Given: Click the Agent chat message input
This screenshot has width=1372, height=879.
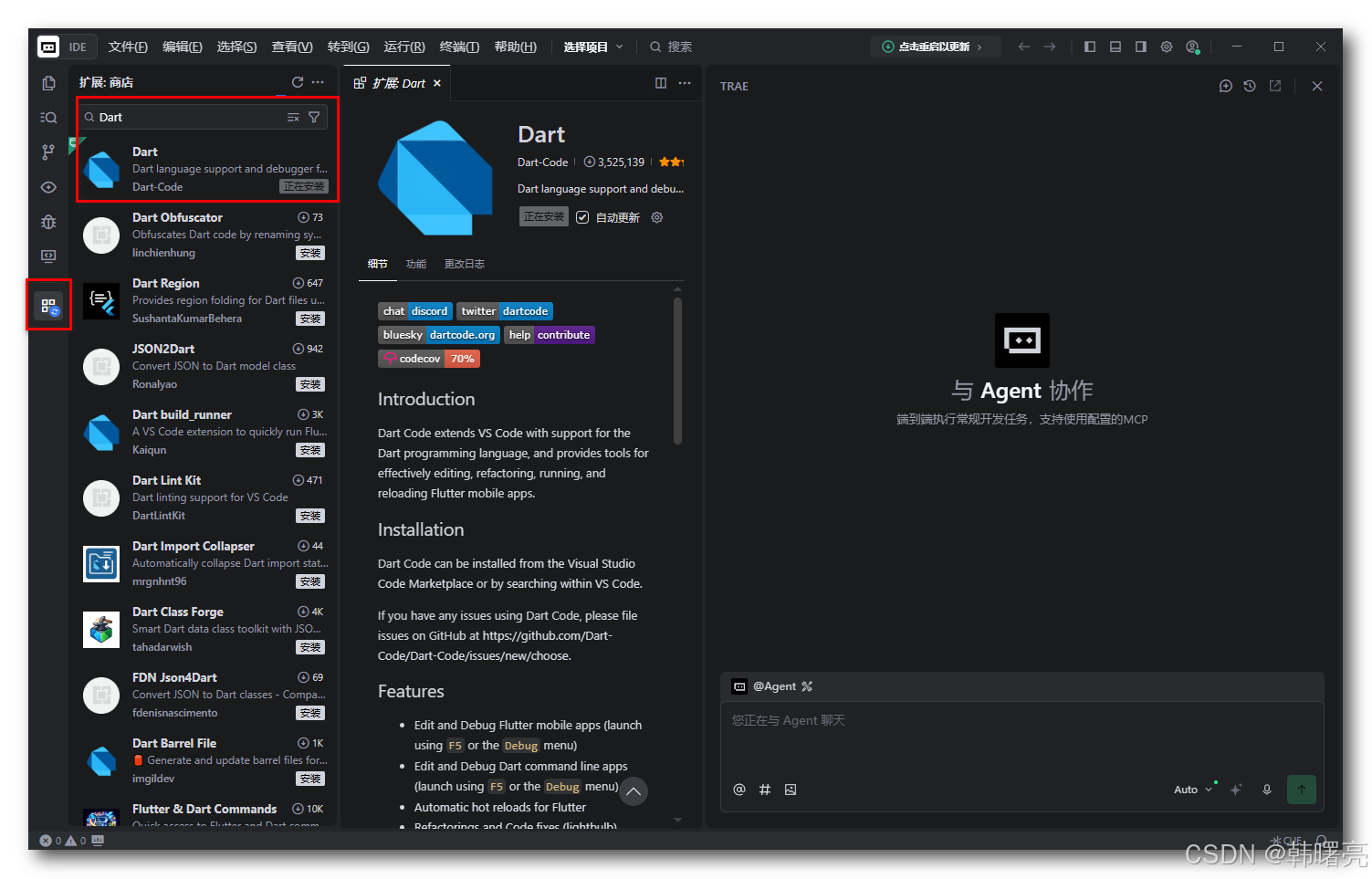Looking at the screenshot, I should [x=1021, y=737].
